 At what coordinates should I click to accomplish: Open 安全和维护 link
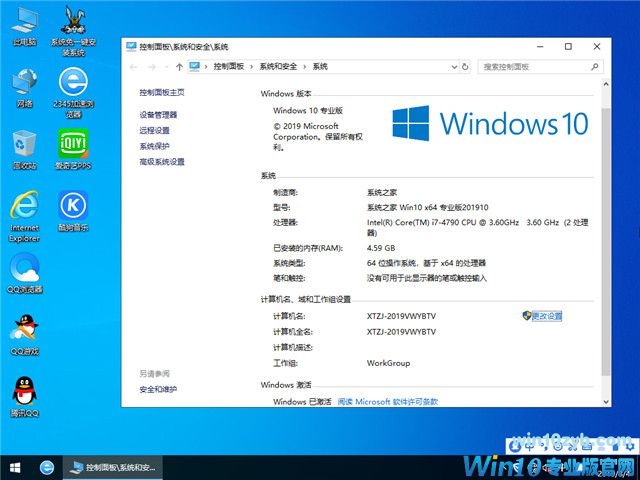(x=158, y=389)
